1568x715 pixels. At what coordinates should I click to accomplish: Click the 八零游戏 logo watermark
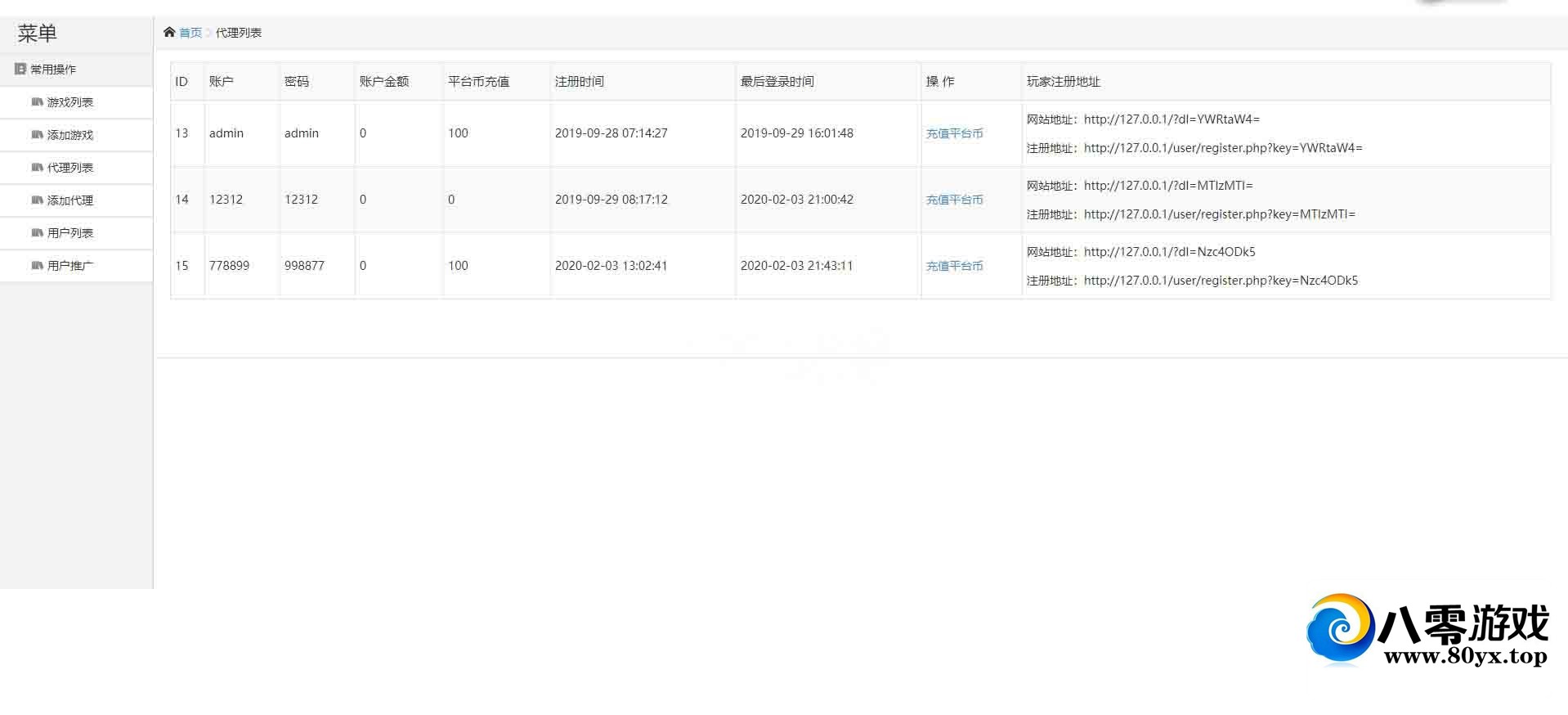pos(1427,631)
